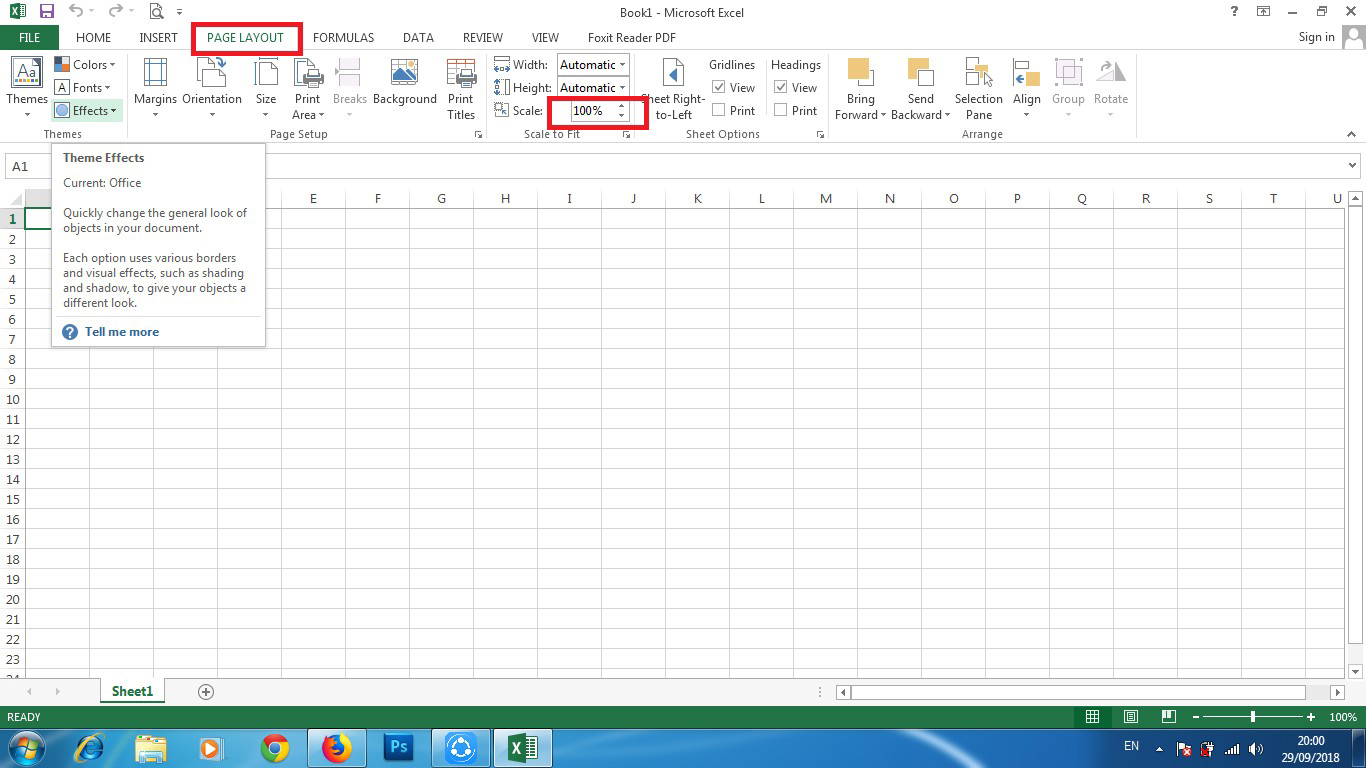Click Send Backward icon

pyautogui.click(x=920, y=73)
